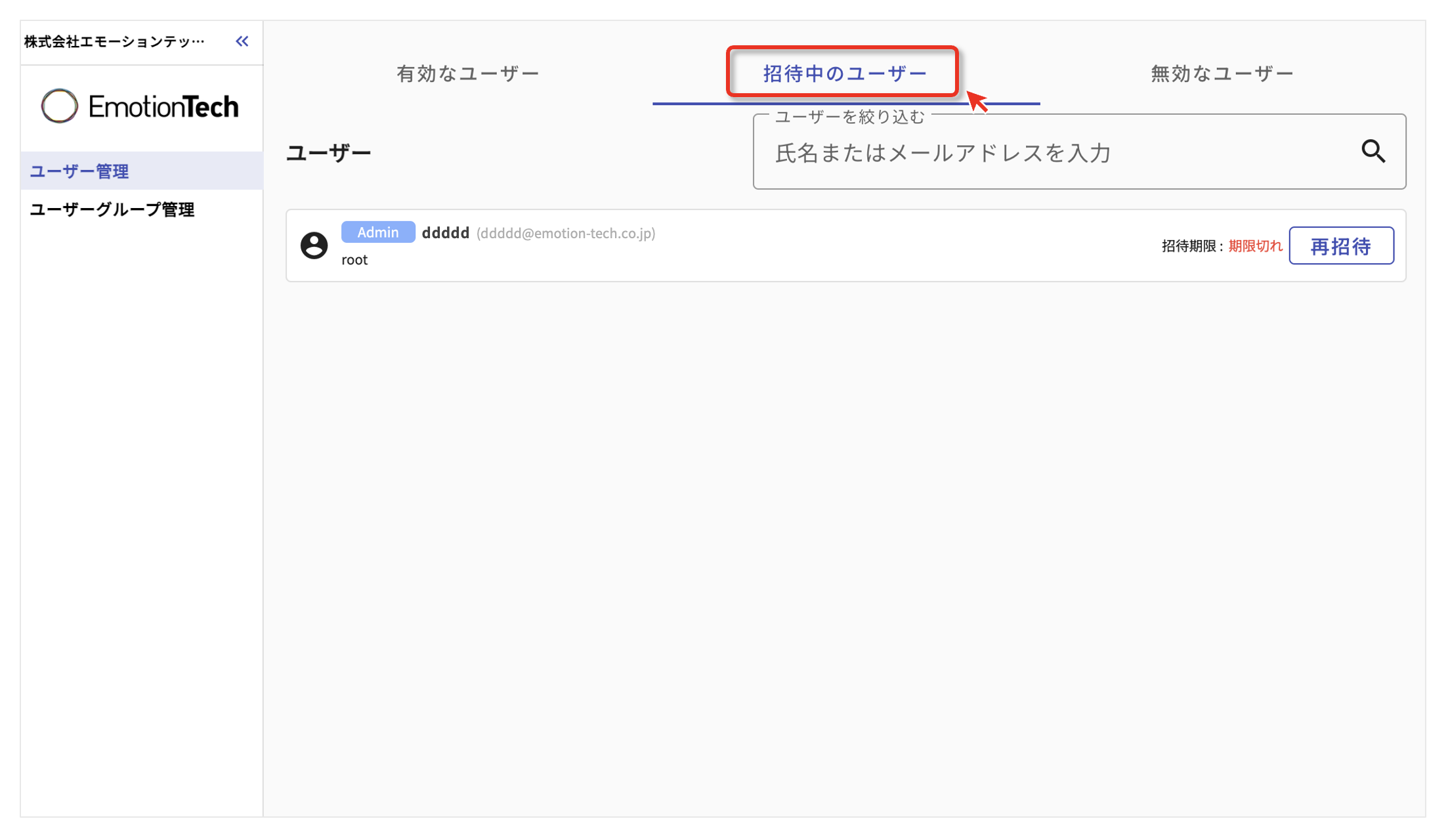This screenshot has width=1448, height=840.
Task: Click the Admin role badge
Action: coord(377,232)
